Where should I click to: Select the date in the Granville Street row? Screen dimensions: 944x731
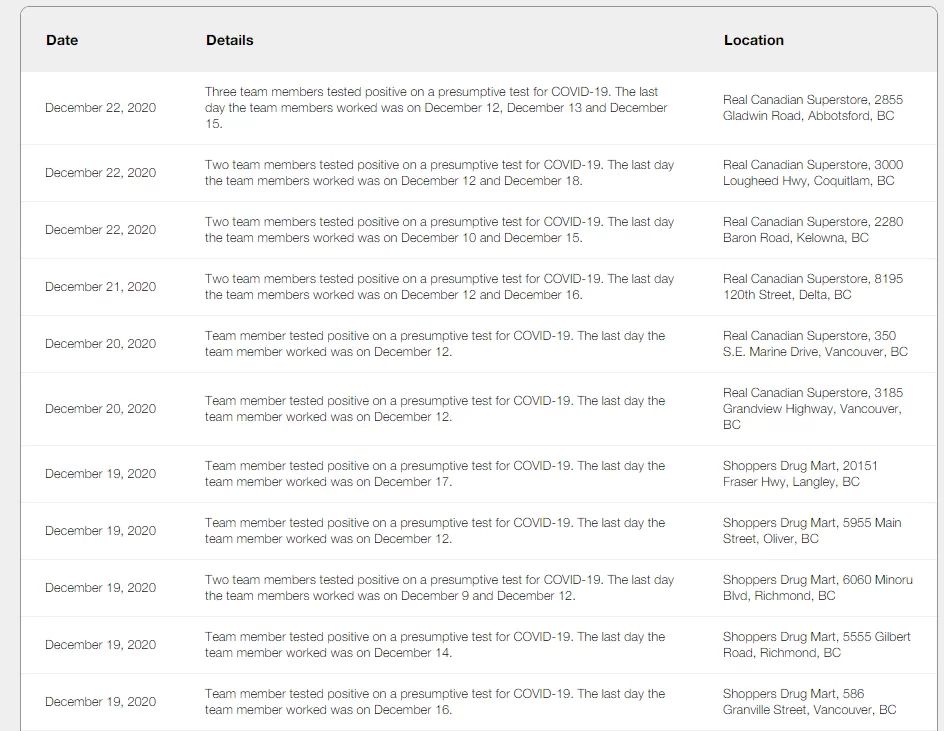click(x=101, y=701)
